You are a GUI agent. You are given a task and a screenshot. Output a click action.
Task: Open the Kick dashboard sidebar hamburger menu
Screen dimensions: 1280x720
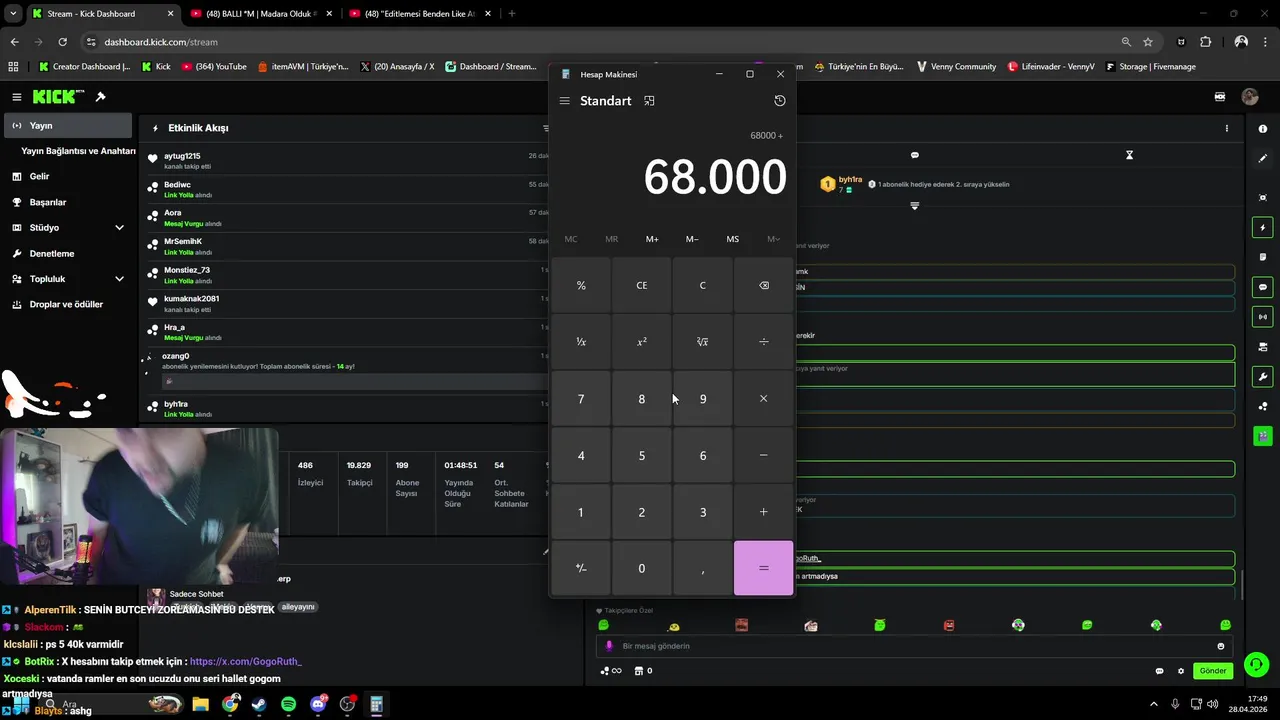click(17, 97)
